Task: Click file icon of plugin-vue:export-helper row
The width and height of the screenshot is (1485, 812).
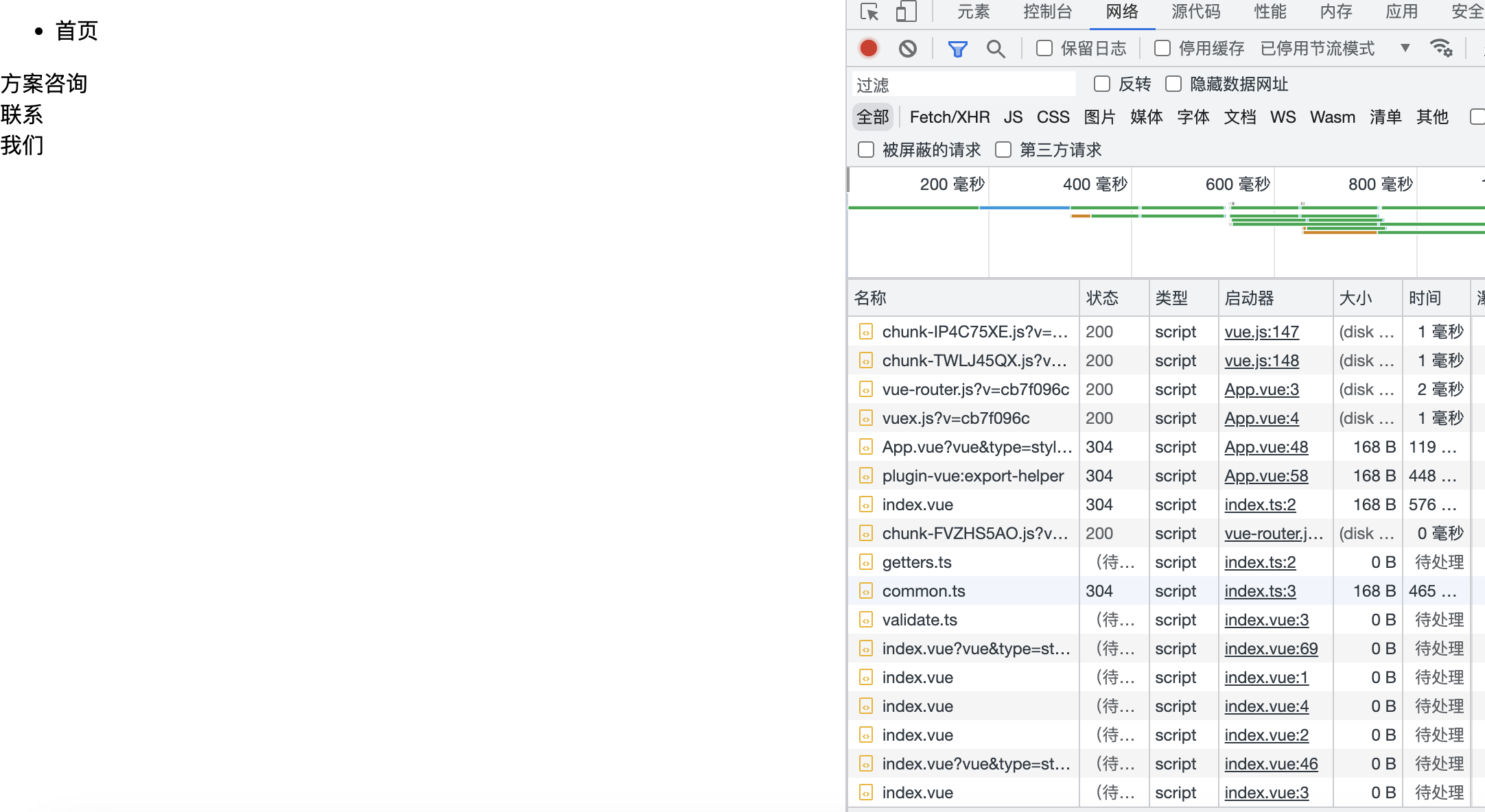Action: point(866,476)
